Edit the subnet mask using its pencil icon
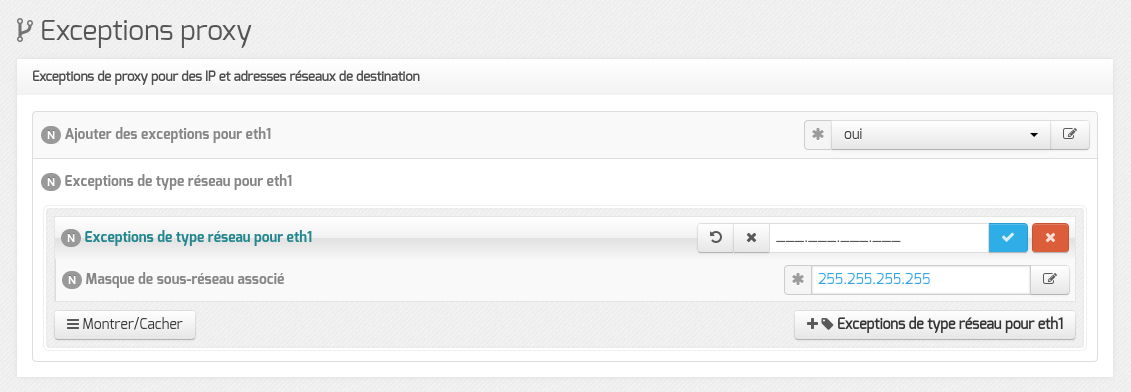 [1049, 280]
